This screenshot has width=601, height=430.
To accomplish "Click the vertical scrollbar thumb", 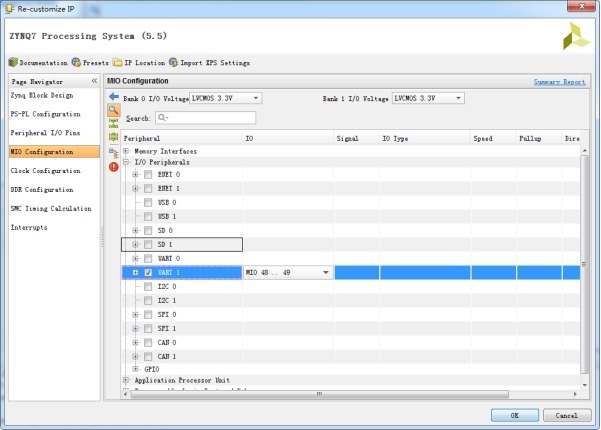I will point(585,264).
